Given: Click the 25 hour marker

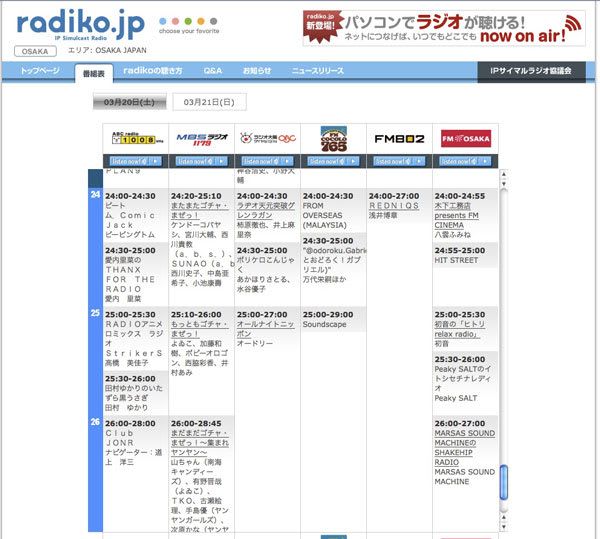Looking at the screenshot, I should 95,313.
